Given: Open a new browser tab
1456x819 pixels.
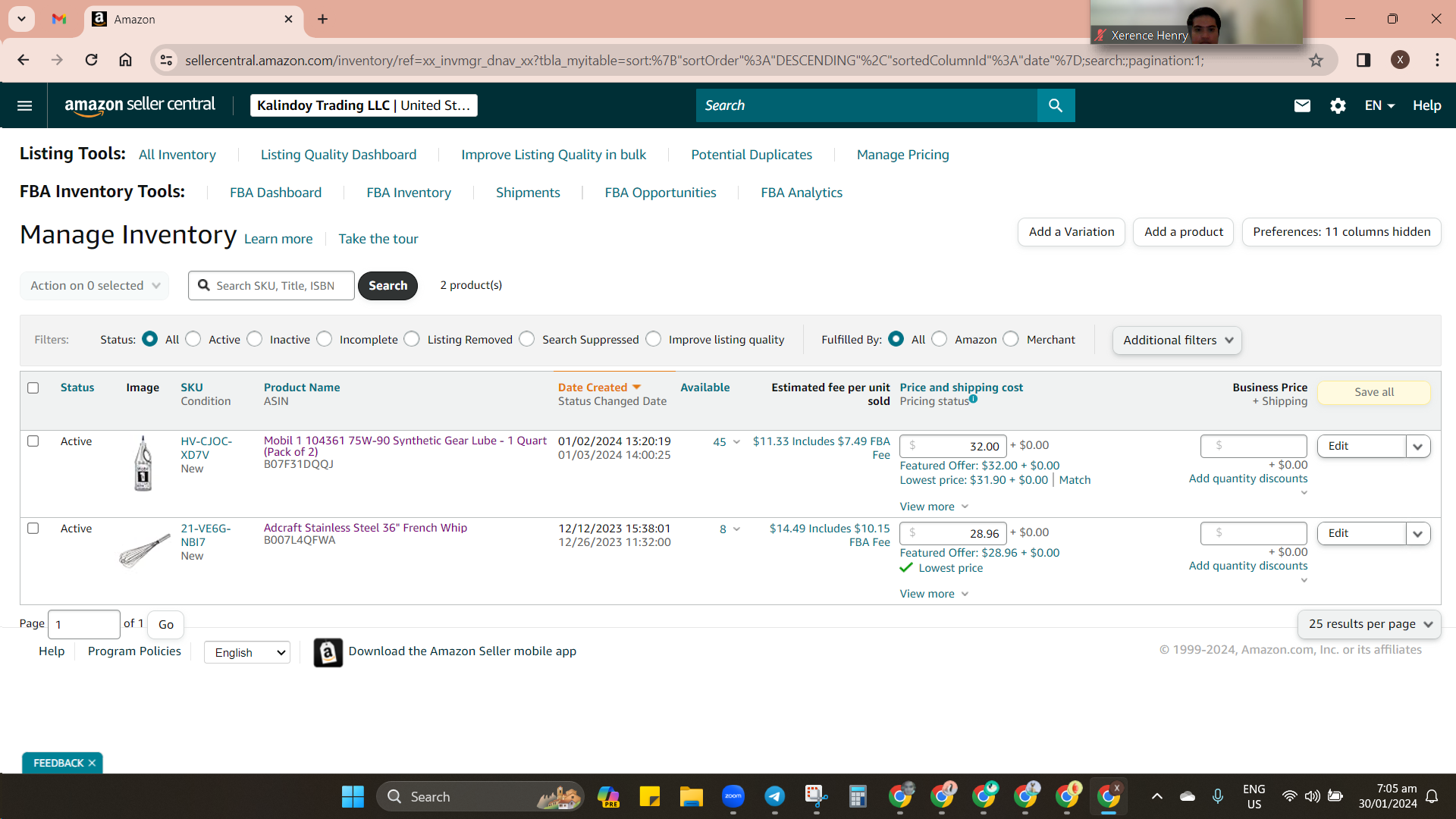Looking at the screenshot, I should 322,19.
